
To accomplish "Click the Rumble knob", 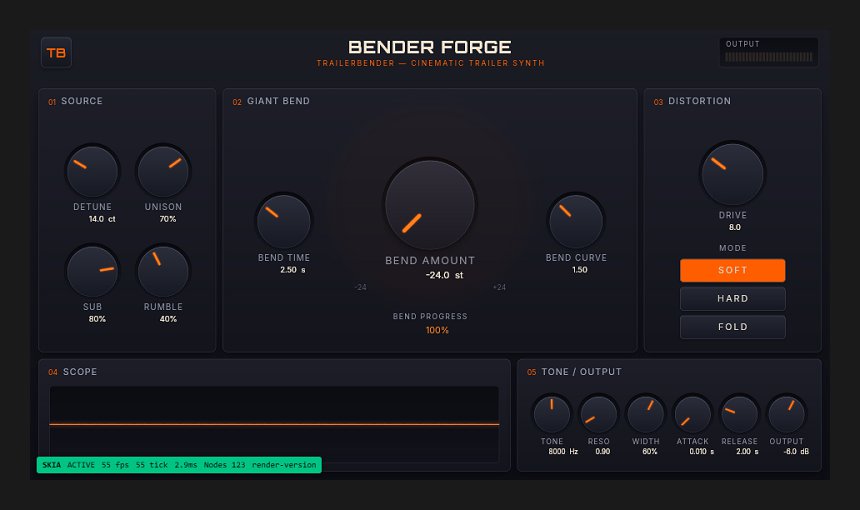I will click(163, 271).
